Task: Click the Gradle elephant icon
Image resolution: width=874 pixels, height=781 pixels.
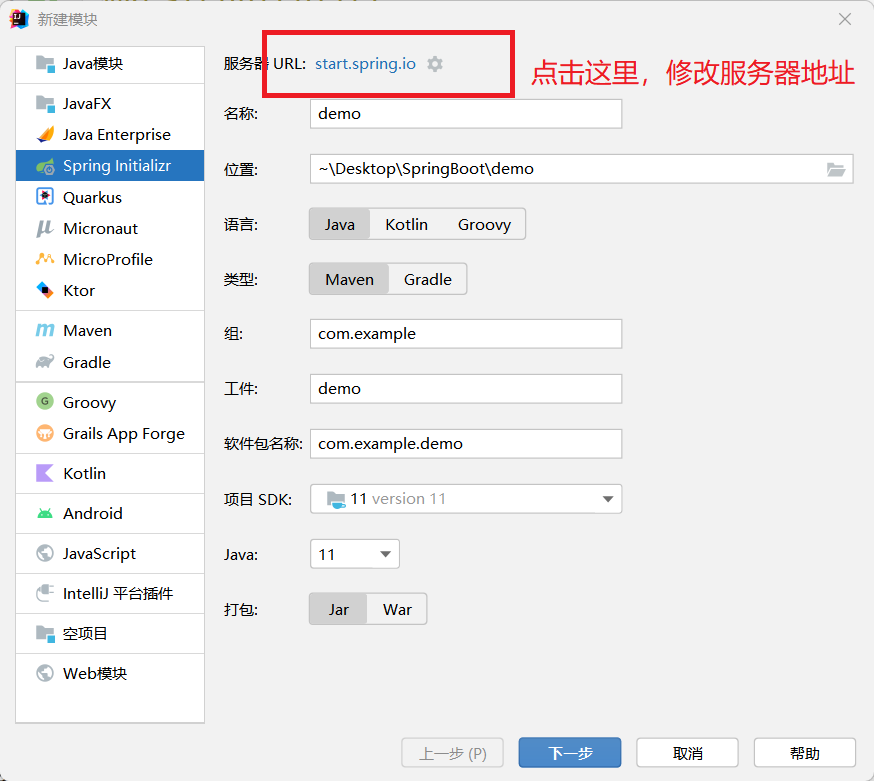Action: click(x=45, y=362)
